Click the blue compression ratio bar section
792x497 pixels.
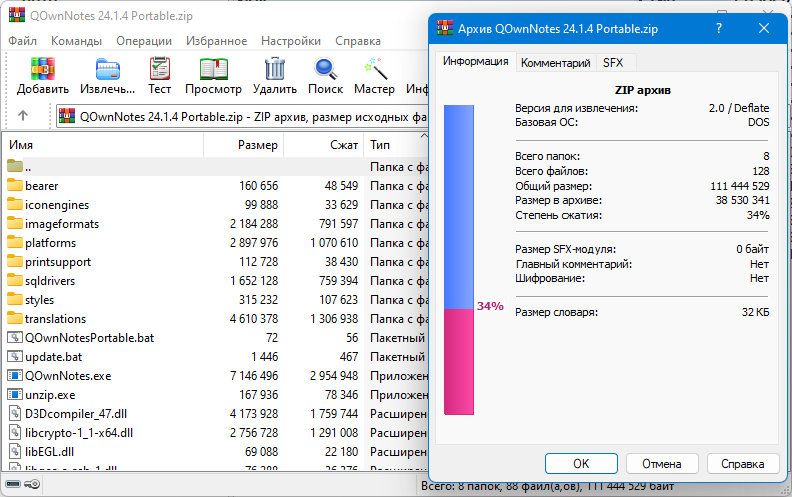pos(459,207)
